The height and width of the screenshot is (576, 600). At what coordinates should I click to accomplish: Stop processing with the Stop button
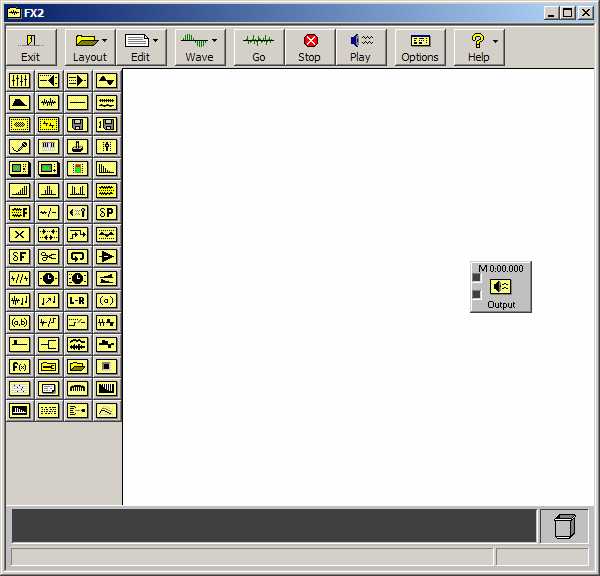(310, 47)
